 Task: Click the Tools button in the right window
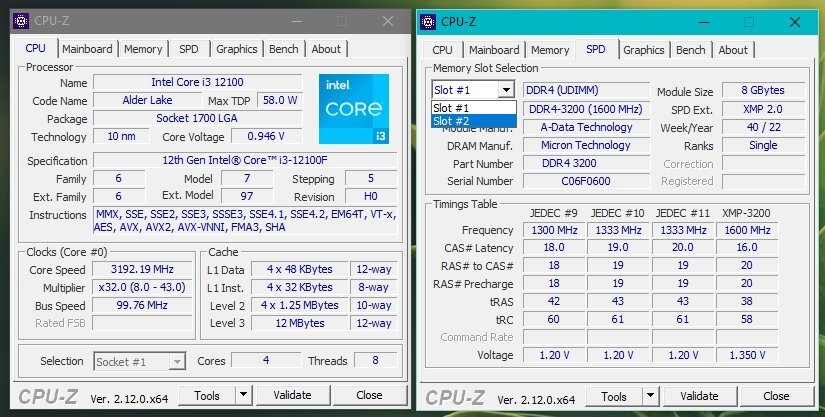click(614, 396)
